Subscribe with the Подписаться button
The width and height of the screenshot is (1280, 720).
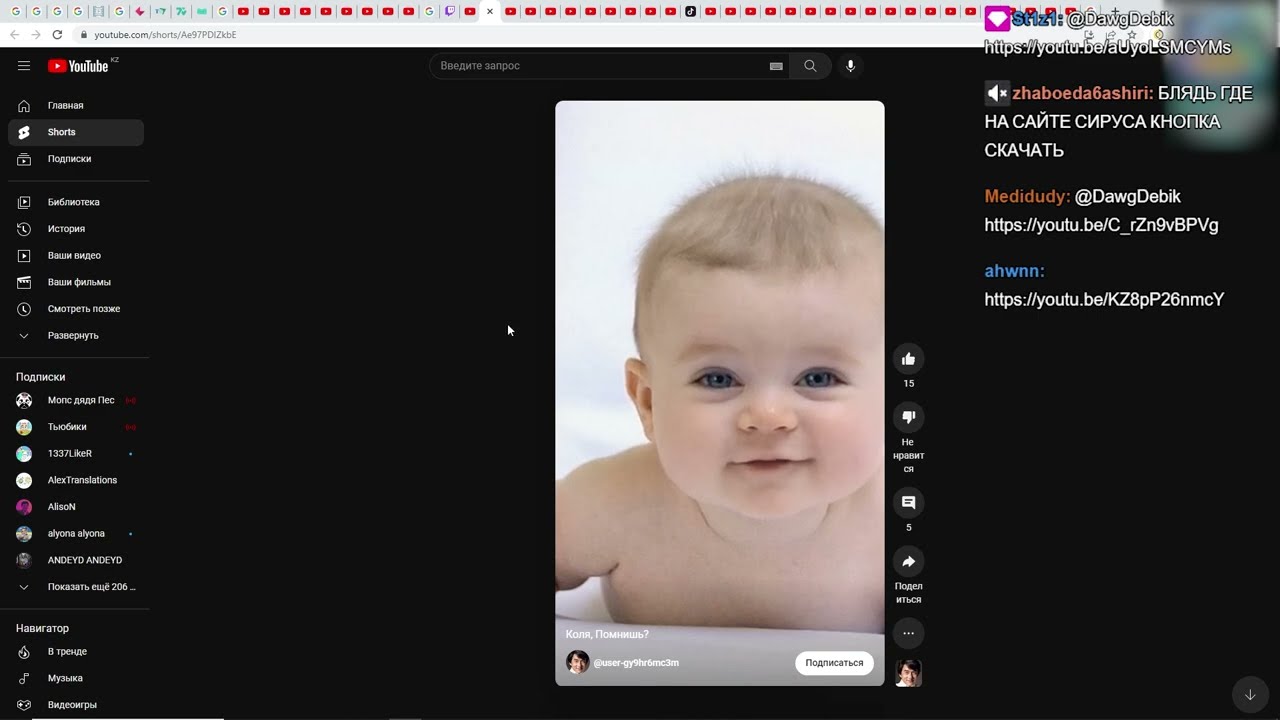[834, 663]
